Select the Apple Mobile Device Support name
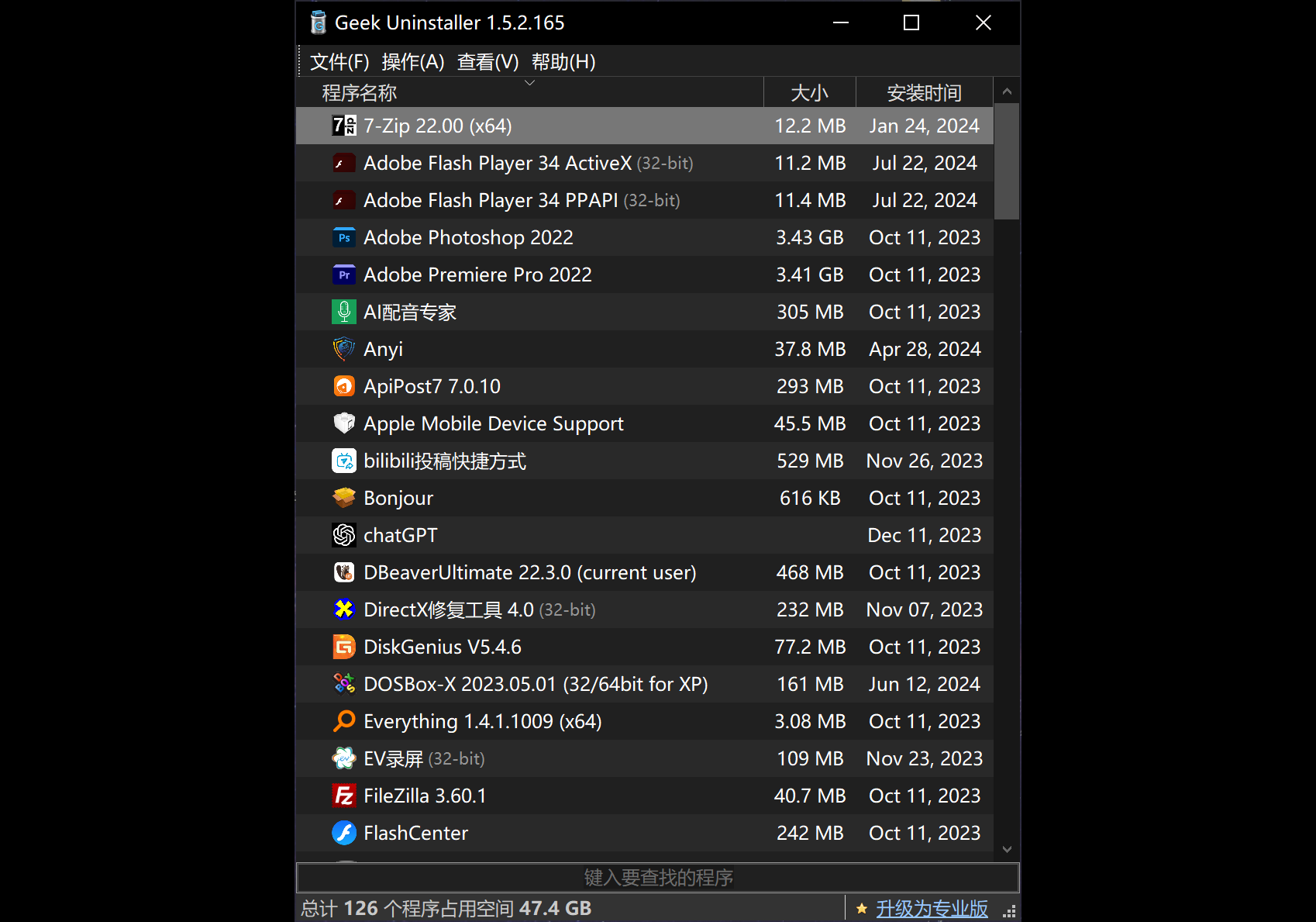 tap(494, 423)
